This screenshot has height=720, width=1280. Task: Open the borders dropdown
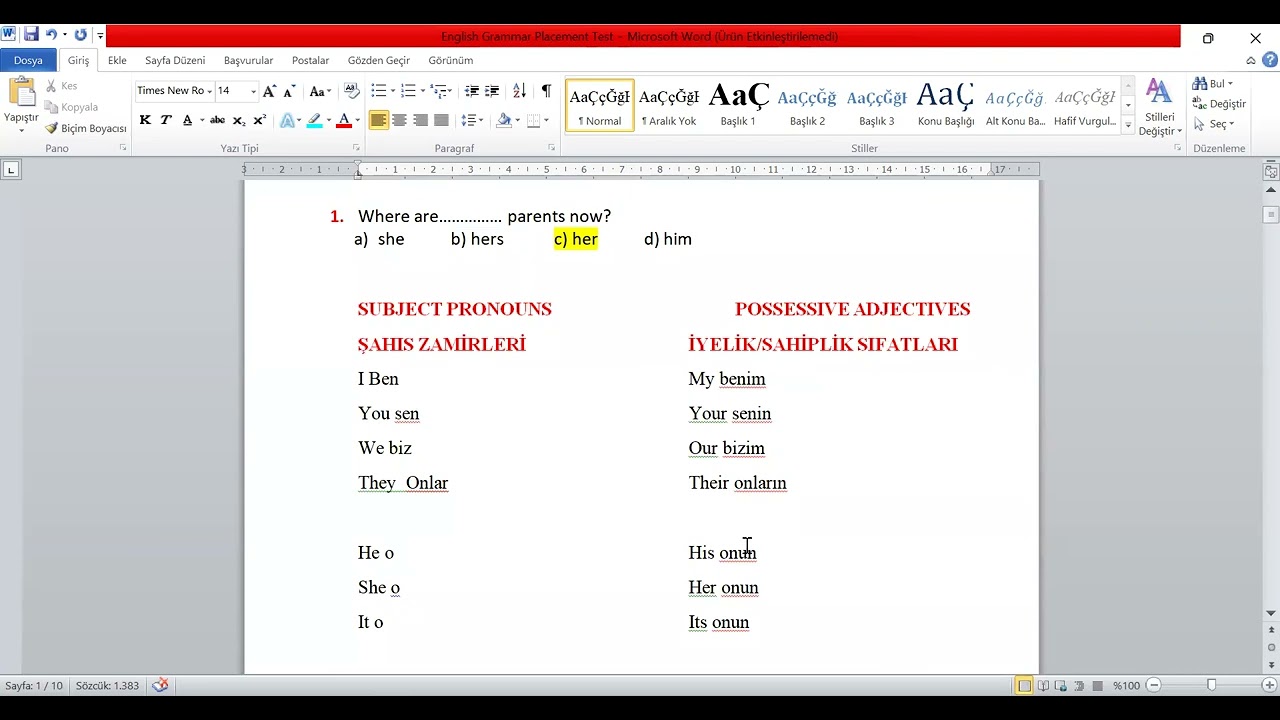[546, 120]
